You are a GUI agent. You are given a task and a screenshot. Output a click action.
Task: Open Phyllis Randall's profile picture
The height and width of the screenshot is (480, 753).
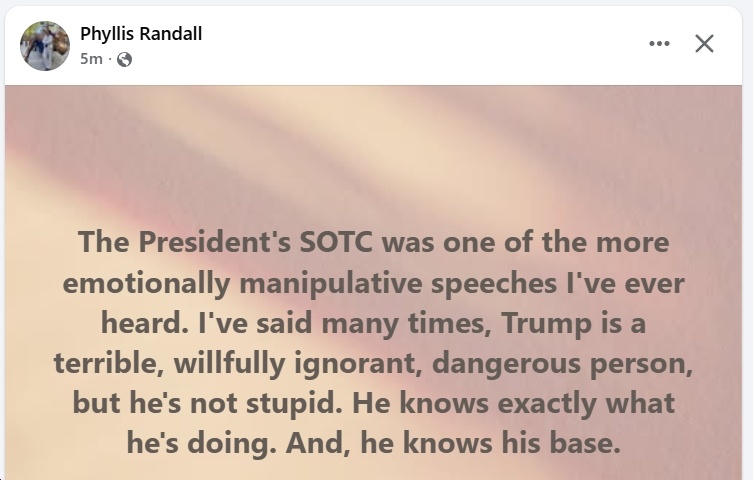[x=45, y=46]
